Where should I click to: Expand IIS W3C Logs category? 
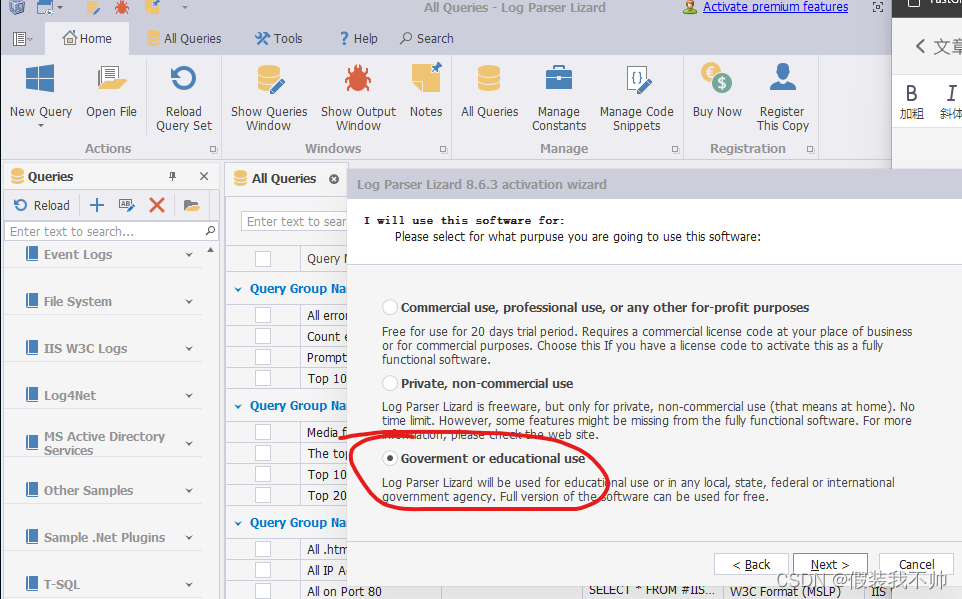click(189, 349)
